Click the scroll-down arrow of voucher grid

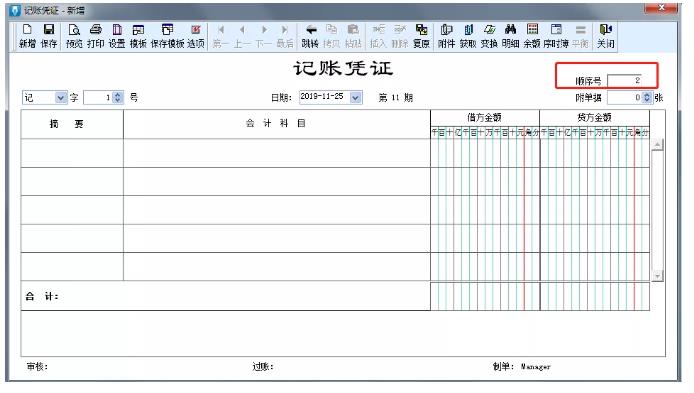(658, 275)
